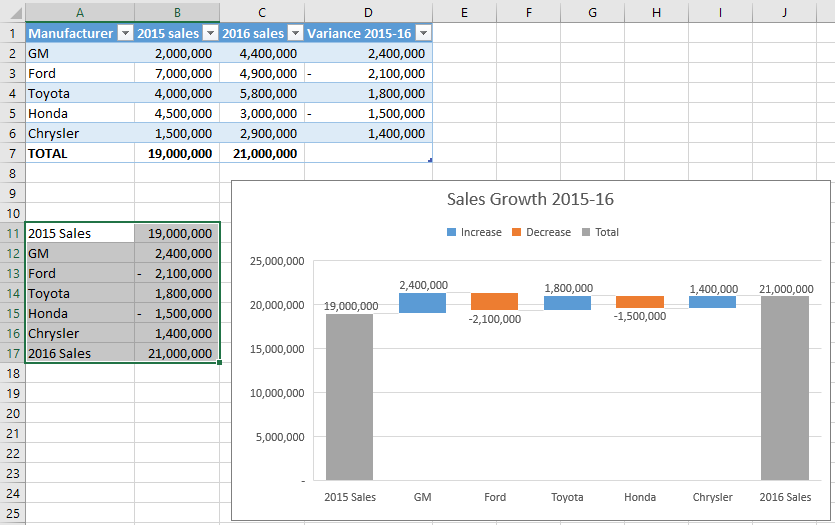Click the 4,500,000 Honda 2015 sales cell
835x525 pixels.
tap(177, 113)
